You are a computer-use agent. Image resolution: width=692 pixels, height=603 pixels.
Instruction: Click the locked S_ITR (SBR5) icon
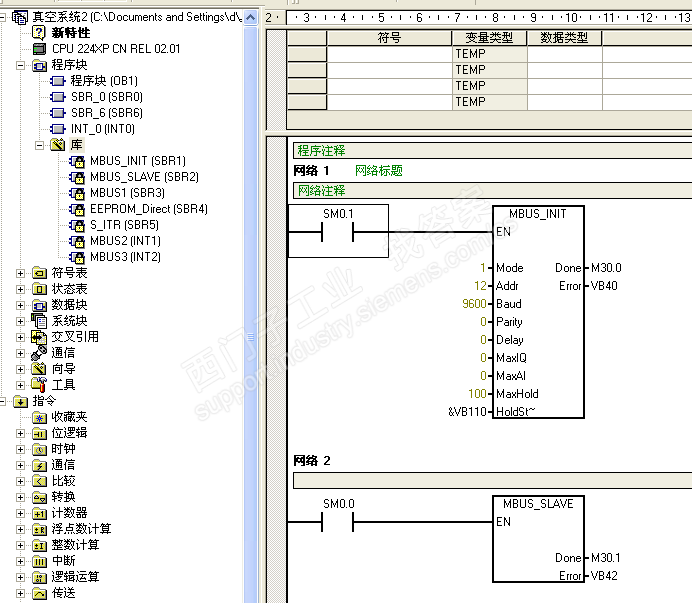click(77, 225)
